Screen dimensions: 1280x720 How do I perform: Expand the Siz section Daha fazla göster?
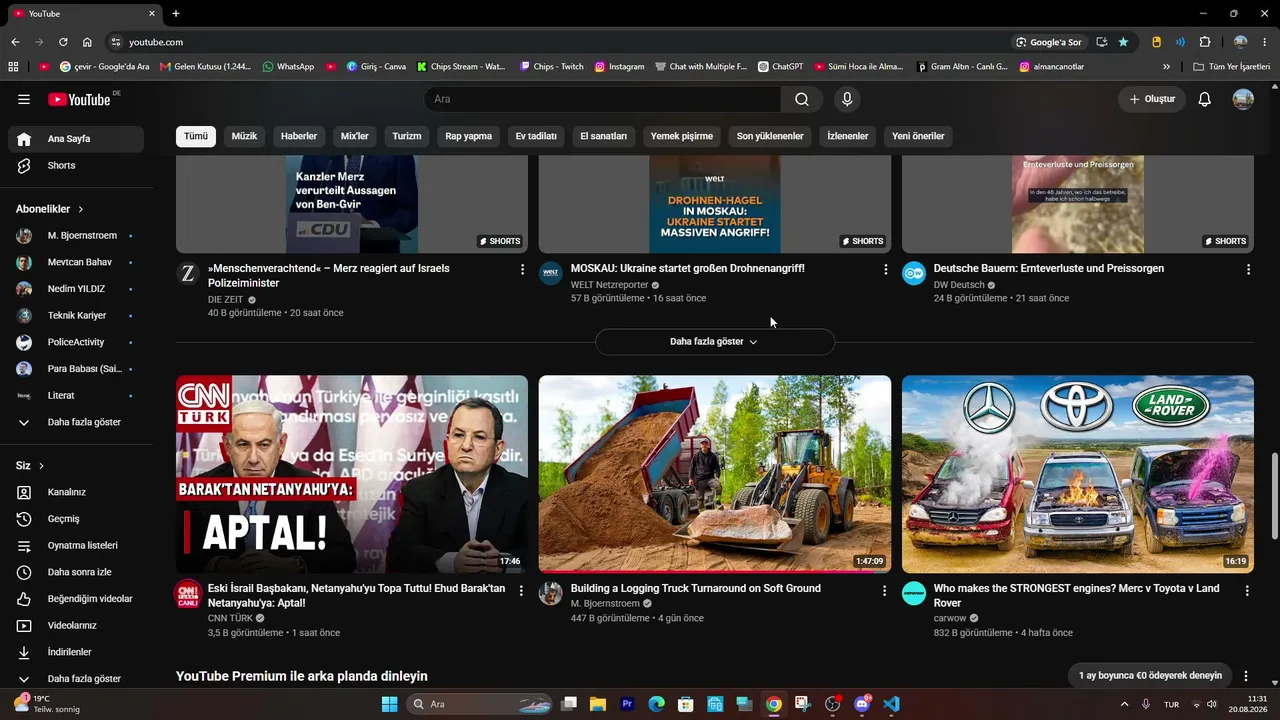76,679
